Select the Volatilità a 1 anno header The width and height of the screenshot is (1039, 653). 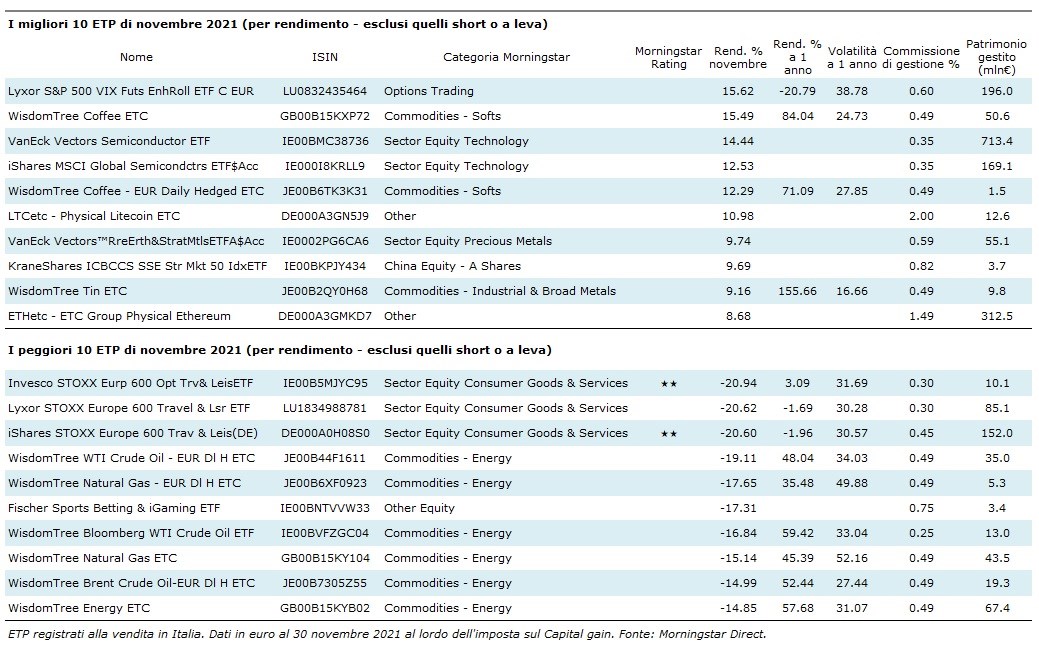click(851, 57)
